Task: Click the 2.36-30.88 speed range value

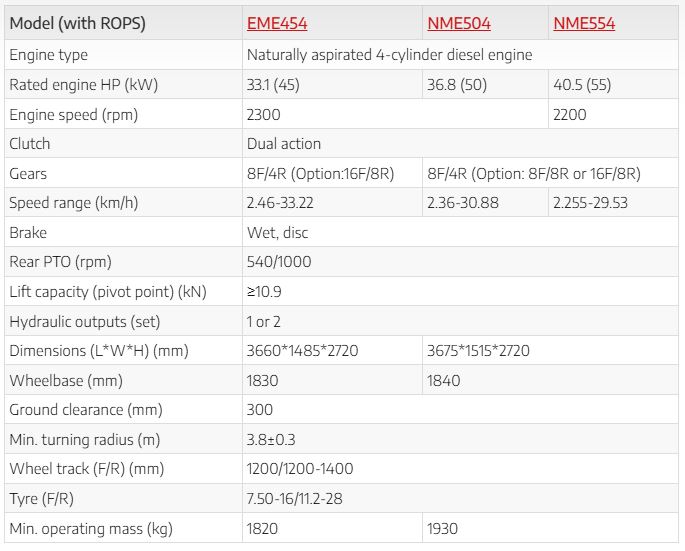Action: 469,203
